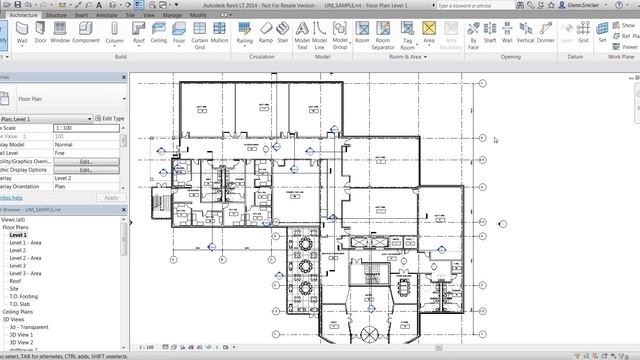The width and height of the screenshot is (640, 360).
Task: Click the View Scale value field
Action: click(86, 128)
